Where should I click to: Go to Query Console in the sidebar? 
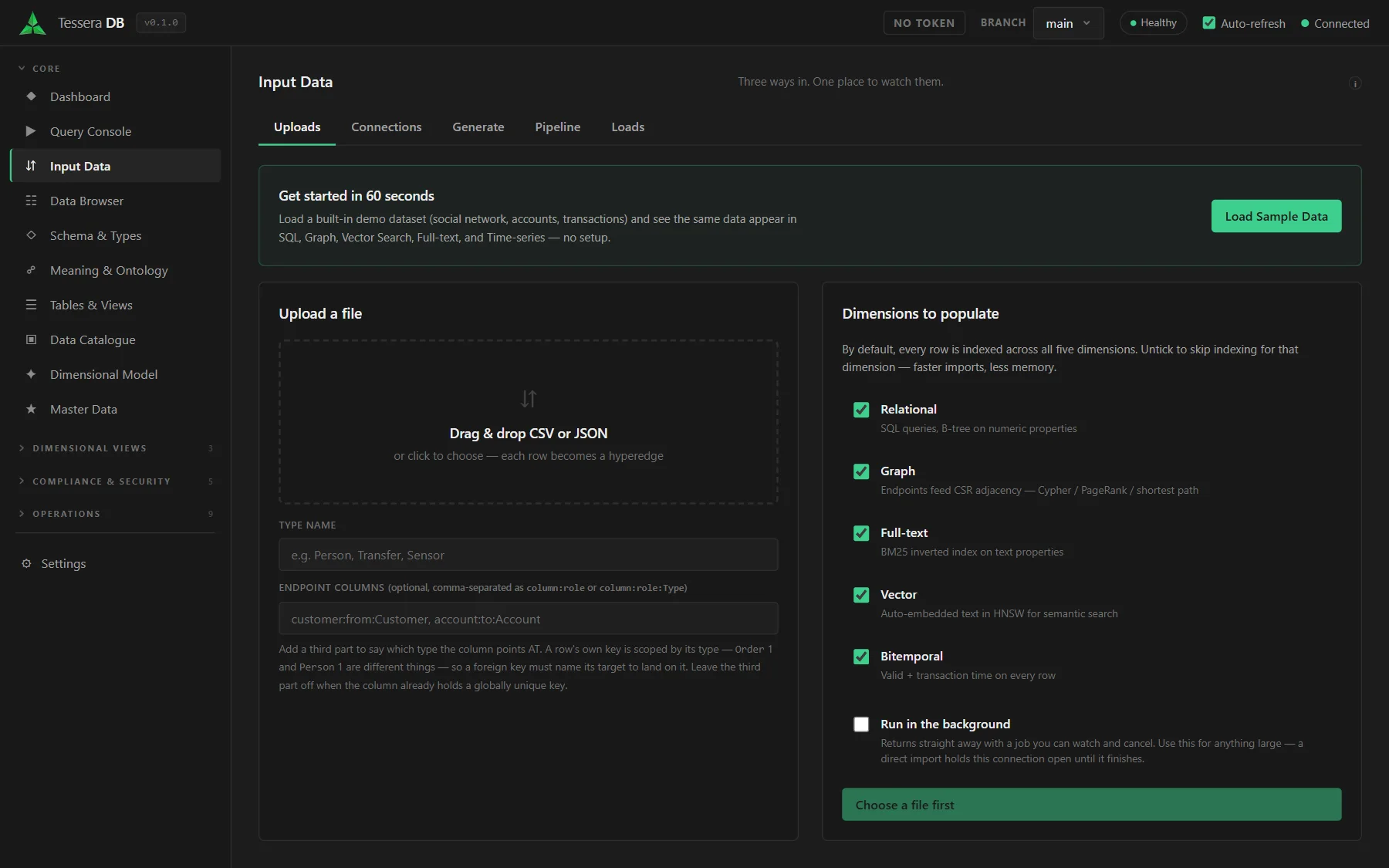[x=116, y=131]
